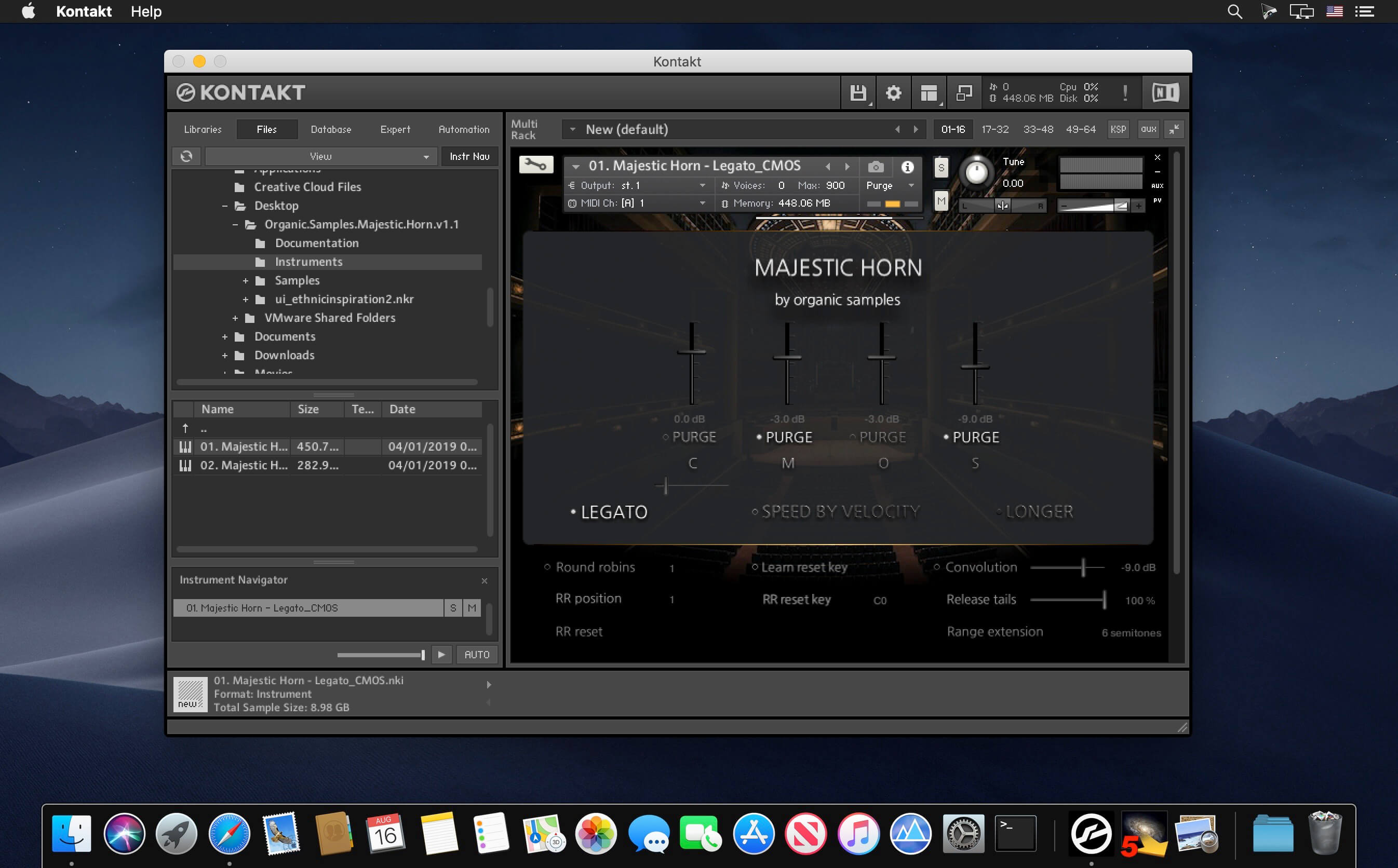1398x868 pixels.
Task: Take instrument snapshot with camera icon
Action: click(x=875, y=167)
